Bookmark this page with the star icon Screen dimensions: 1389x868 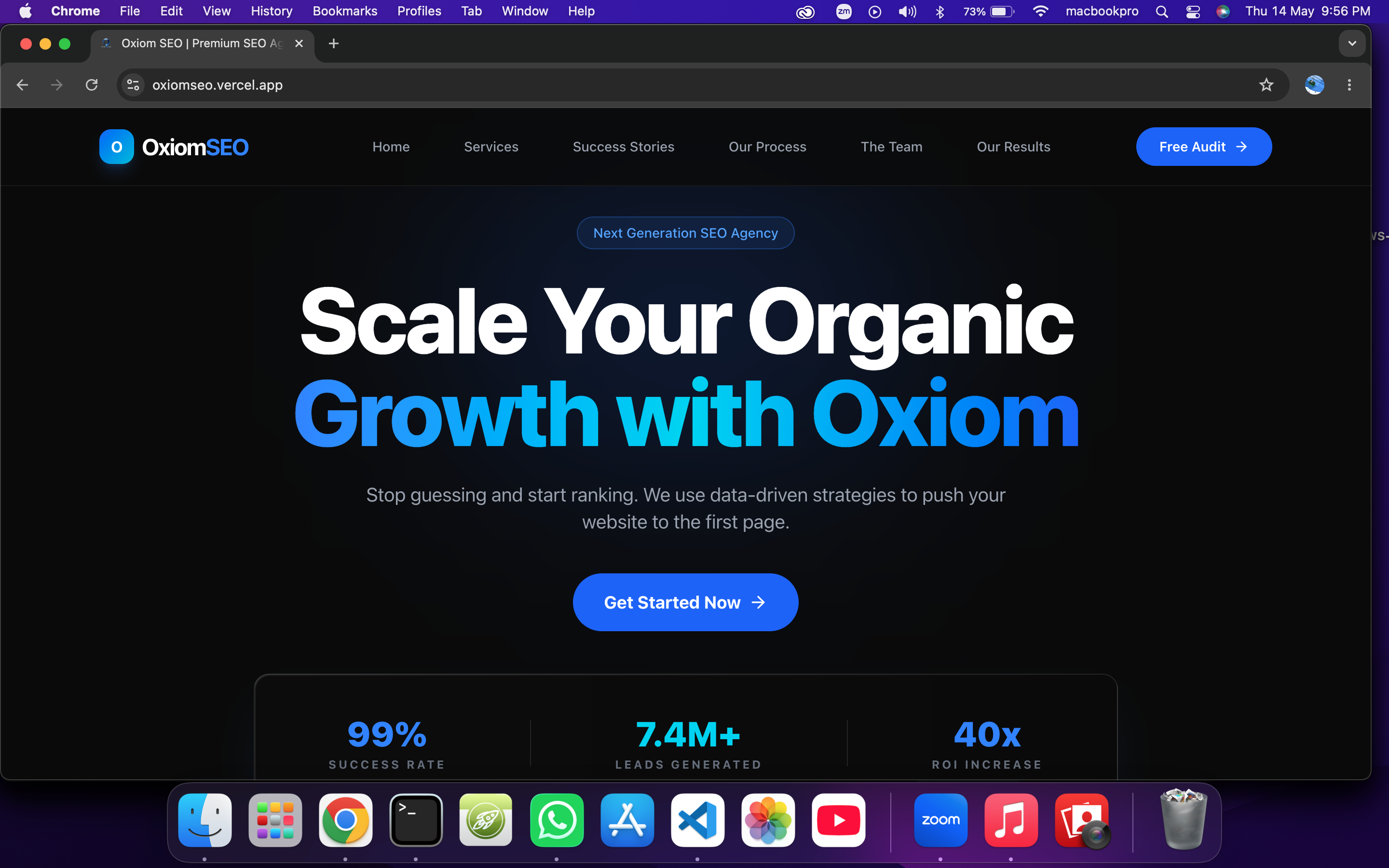1266,85
